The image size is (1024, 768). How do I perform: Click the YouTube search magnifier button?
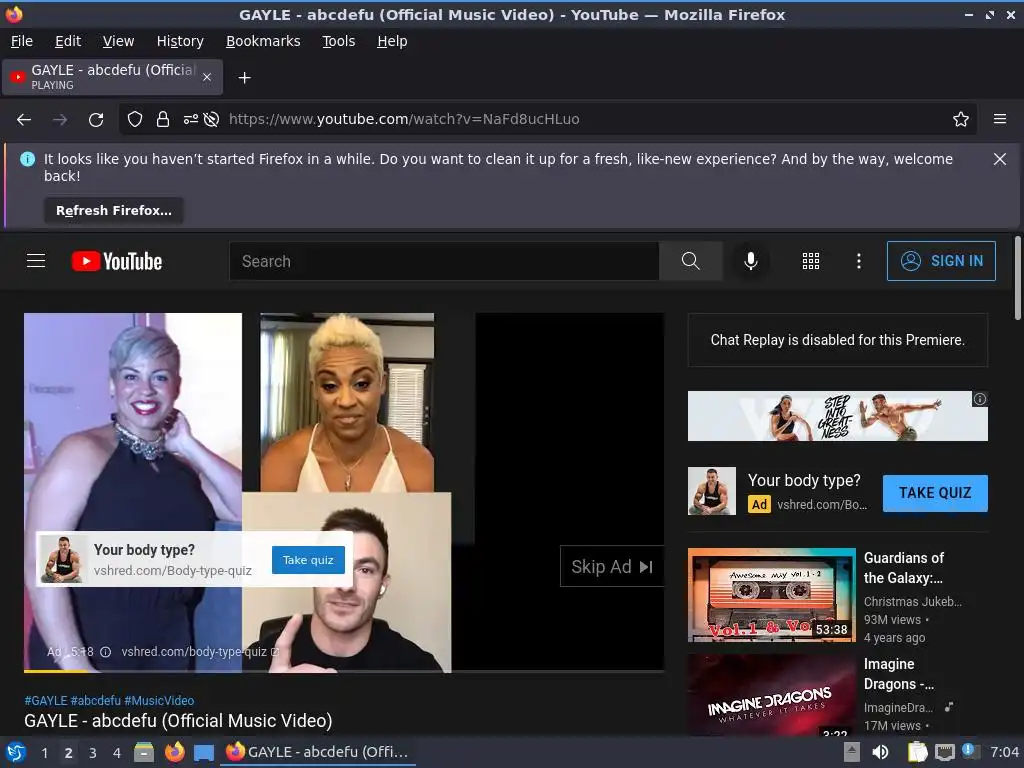point(690,261)
